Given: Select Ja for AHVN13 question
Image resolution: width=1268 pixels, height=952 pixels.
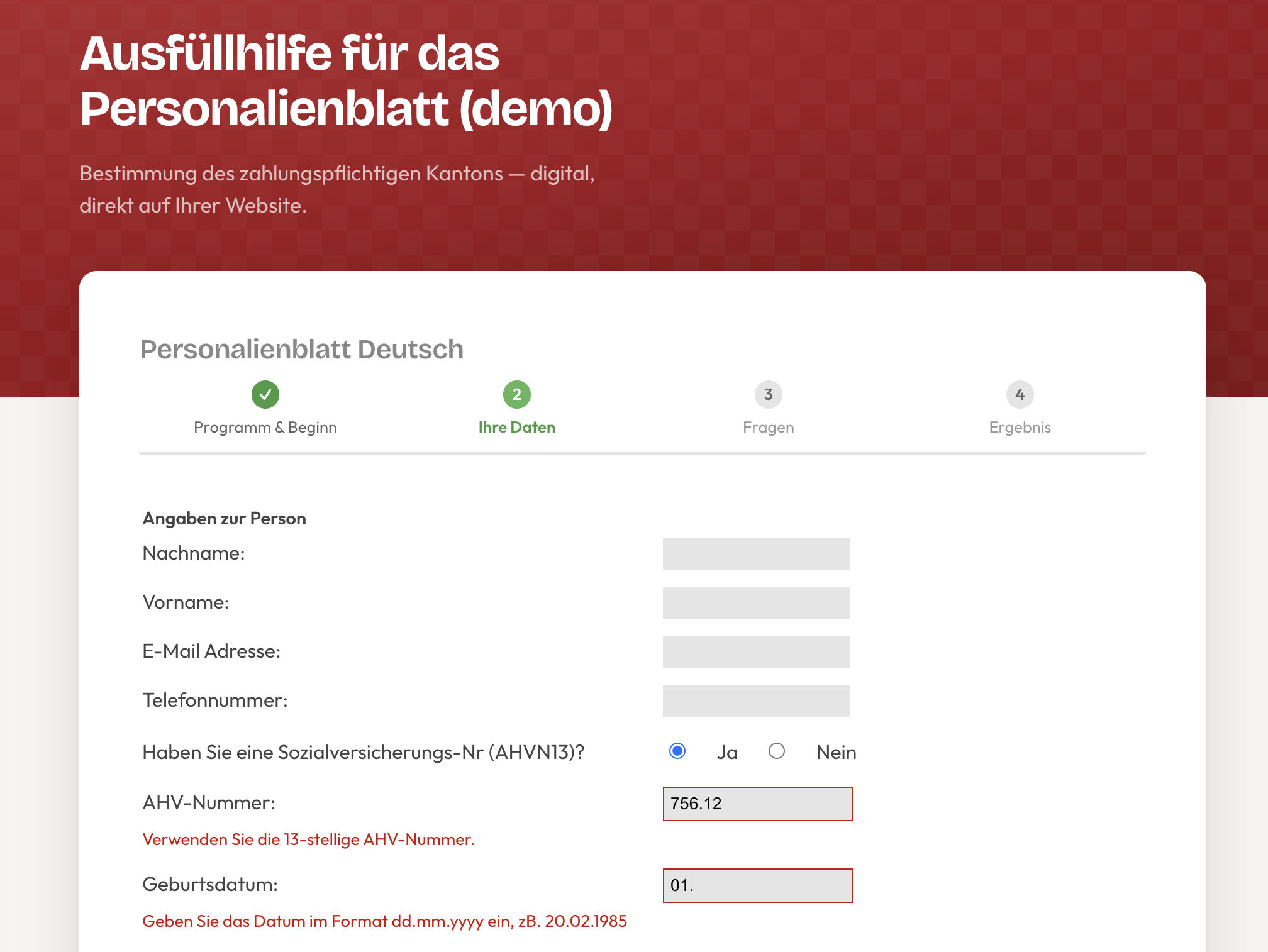Looking at the screenshot, I should point(677,751).
